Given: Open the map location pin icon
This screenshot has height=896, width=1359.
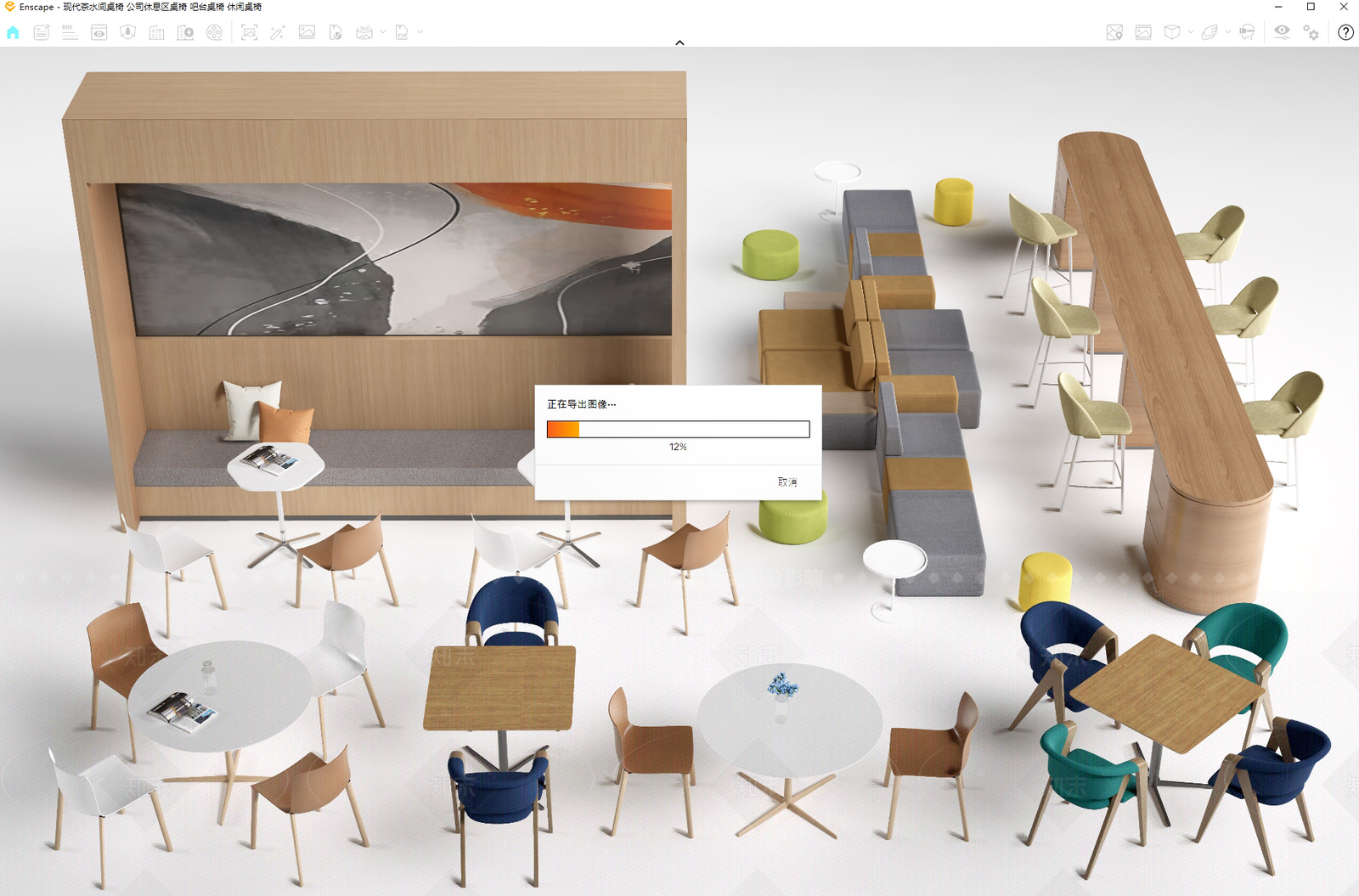Looking at the screenshot, I should (1114, 32).
